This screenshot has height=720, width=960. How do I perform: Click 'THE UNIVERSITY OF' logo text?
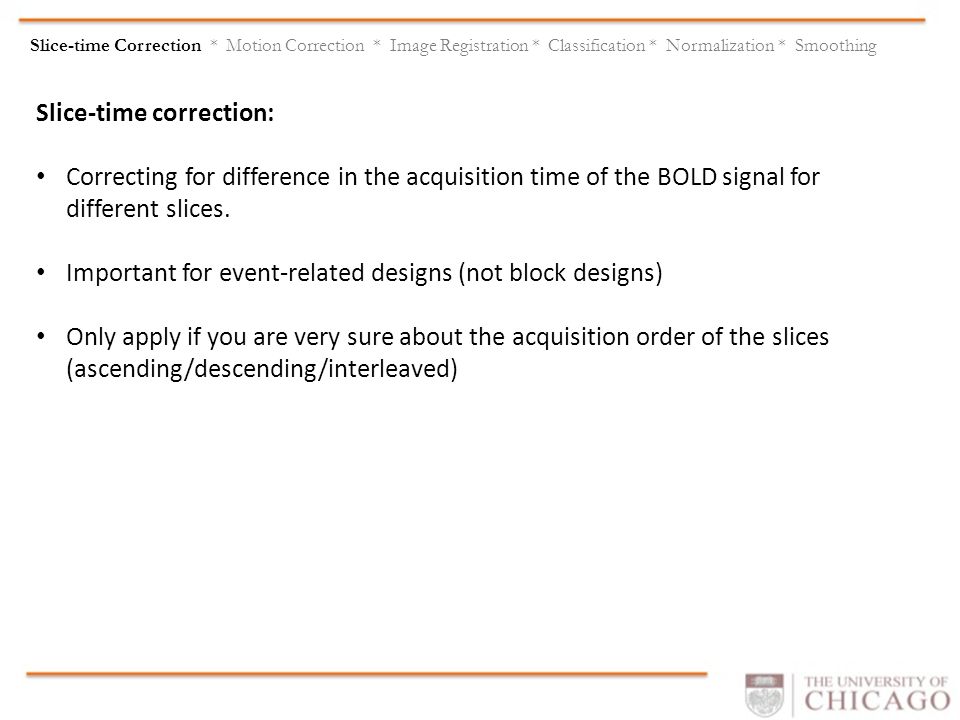coord(876,681)
